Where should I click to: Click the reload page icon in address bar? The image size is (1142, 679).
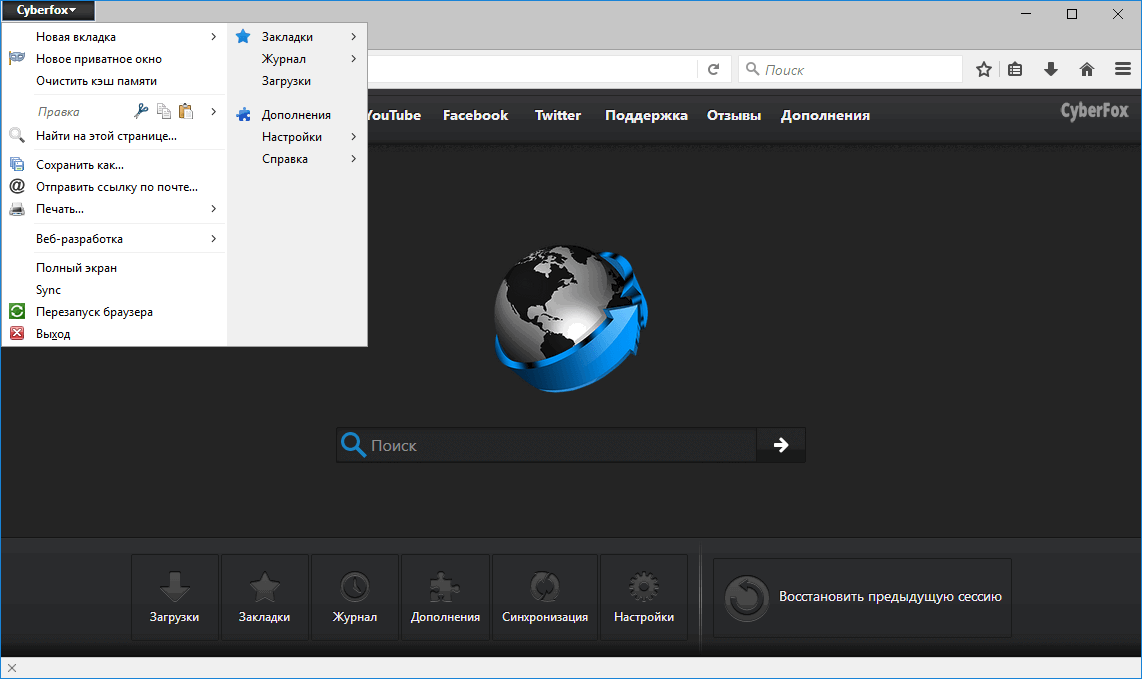pyautogui.click(x=714, y=69)
